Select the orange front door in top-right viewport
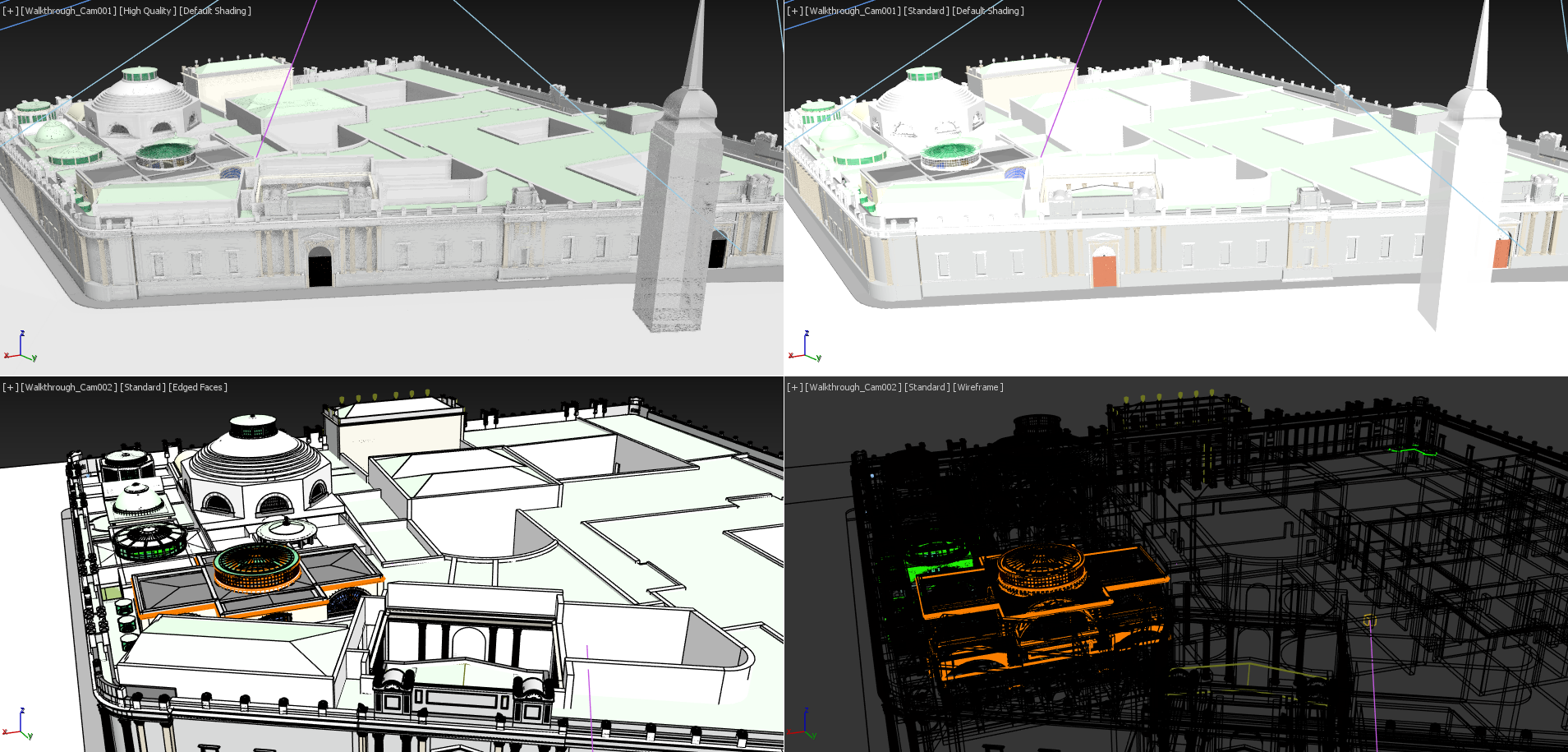 click(x=1105, y=270)
